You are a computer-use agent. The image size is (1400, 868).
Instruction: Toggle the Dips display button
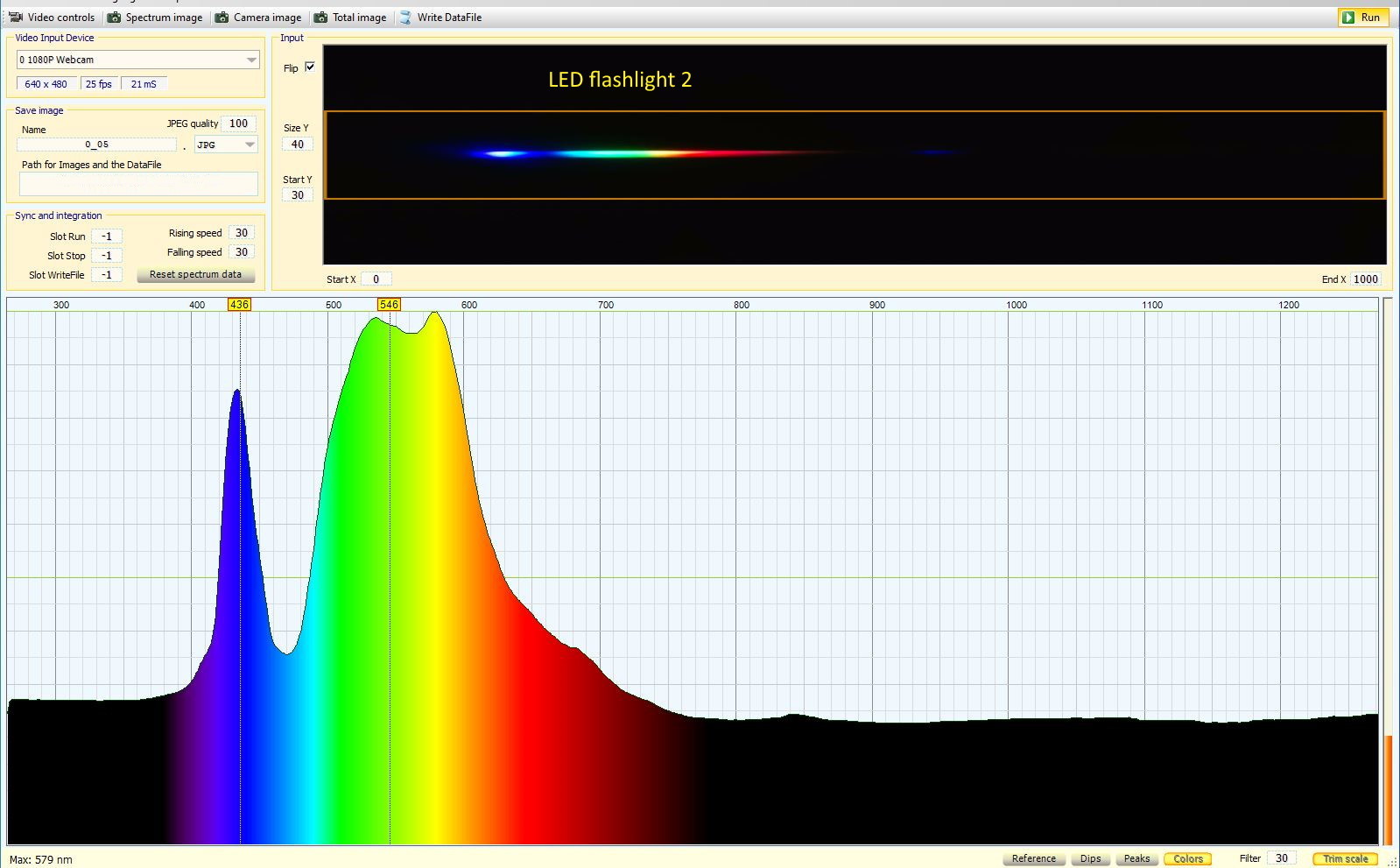pyautogui.click(x=1091, y=858)
